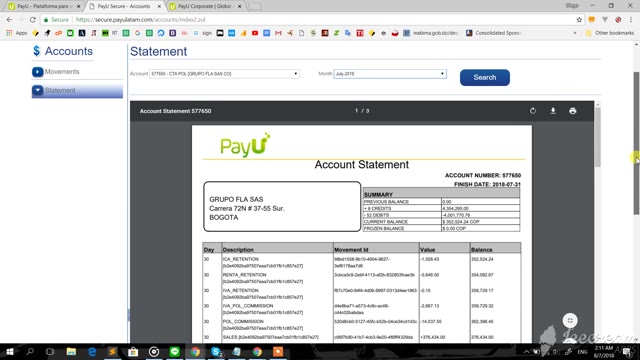
Task: Click the fit-to-page button in PDF viewer
Action: point(570,320)
